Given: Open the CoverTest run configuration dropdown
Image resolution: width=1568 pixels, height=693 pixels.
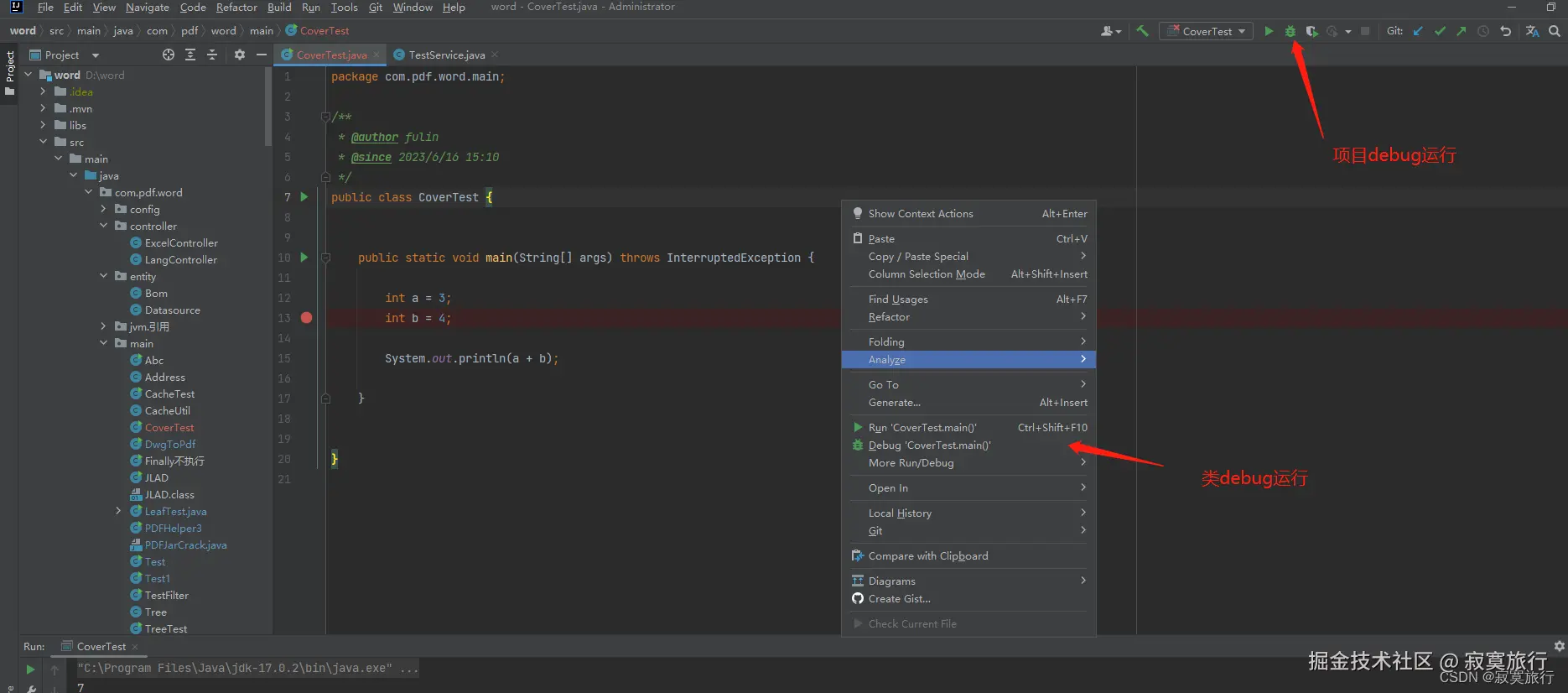Looking at the screenshot, I should [1207, 31].
